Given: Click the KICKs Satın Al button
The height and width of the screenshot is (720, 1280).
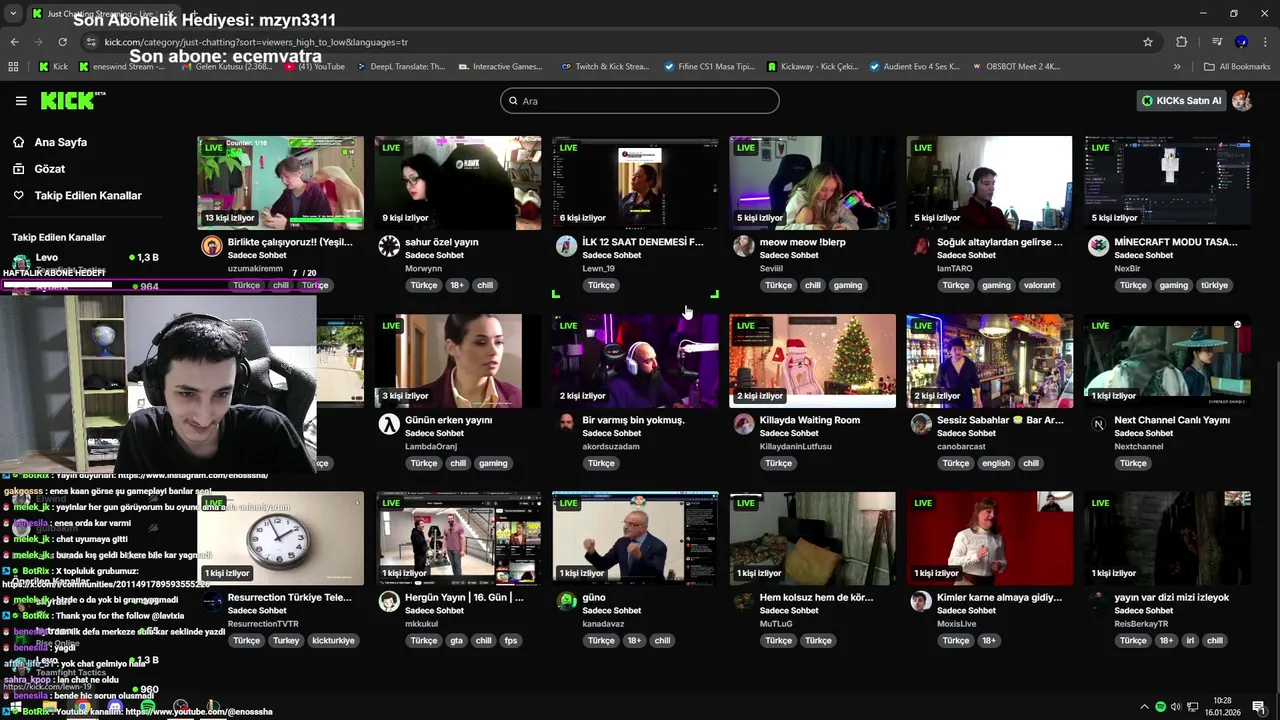Looking at the screenshot, I should click(x=1182, y=101).
